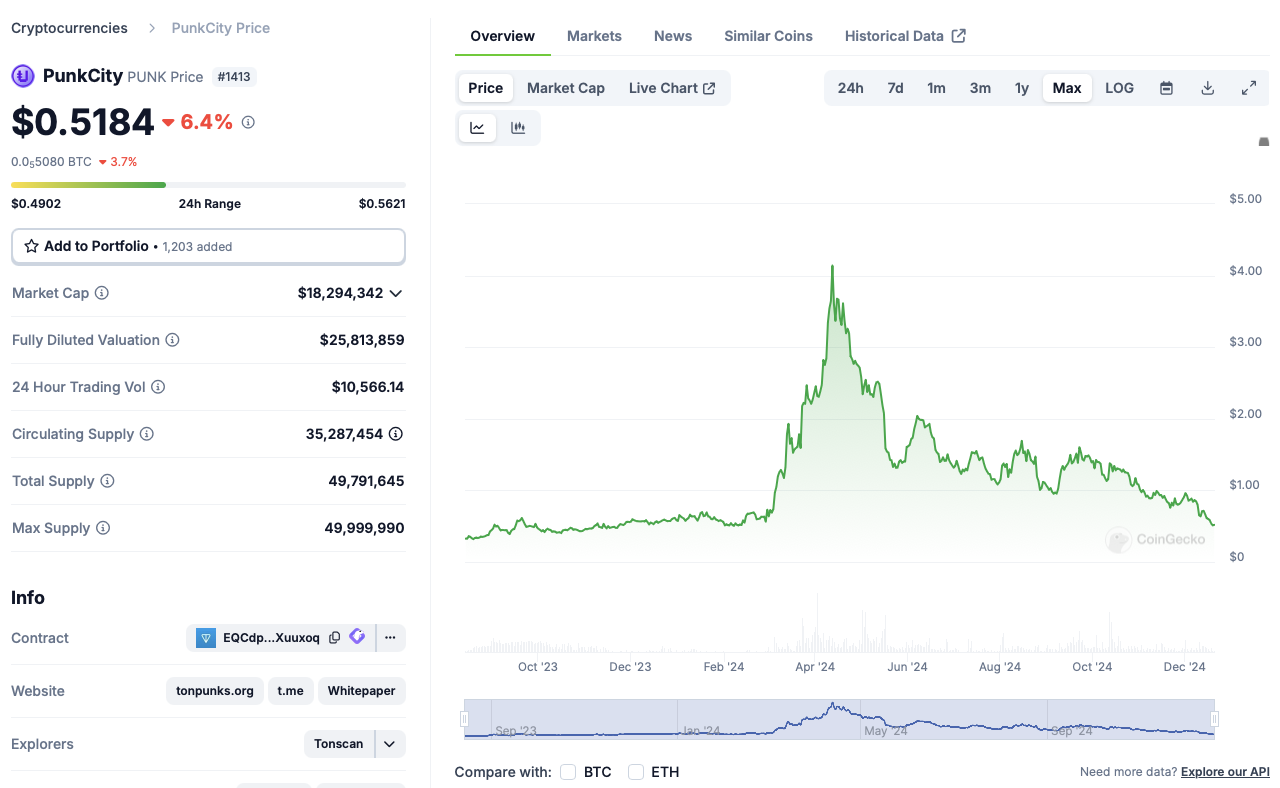Click info icon next to Market Cap
Image resolution: width=1280 pixels, height=788 pixels.
tap(102, 293)
